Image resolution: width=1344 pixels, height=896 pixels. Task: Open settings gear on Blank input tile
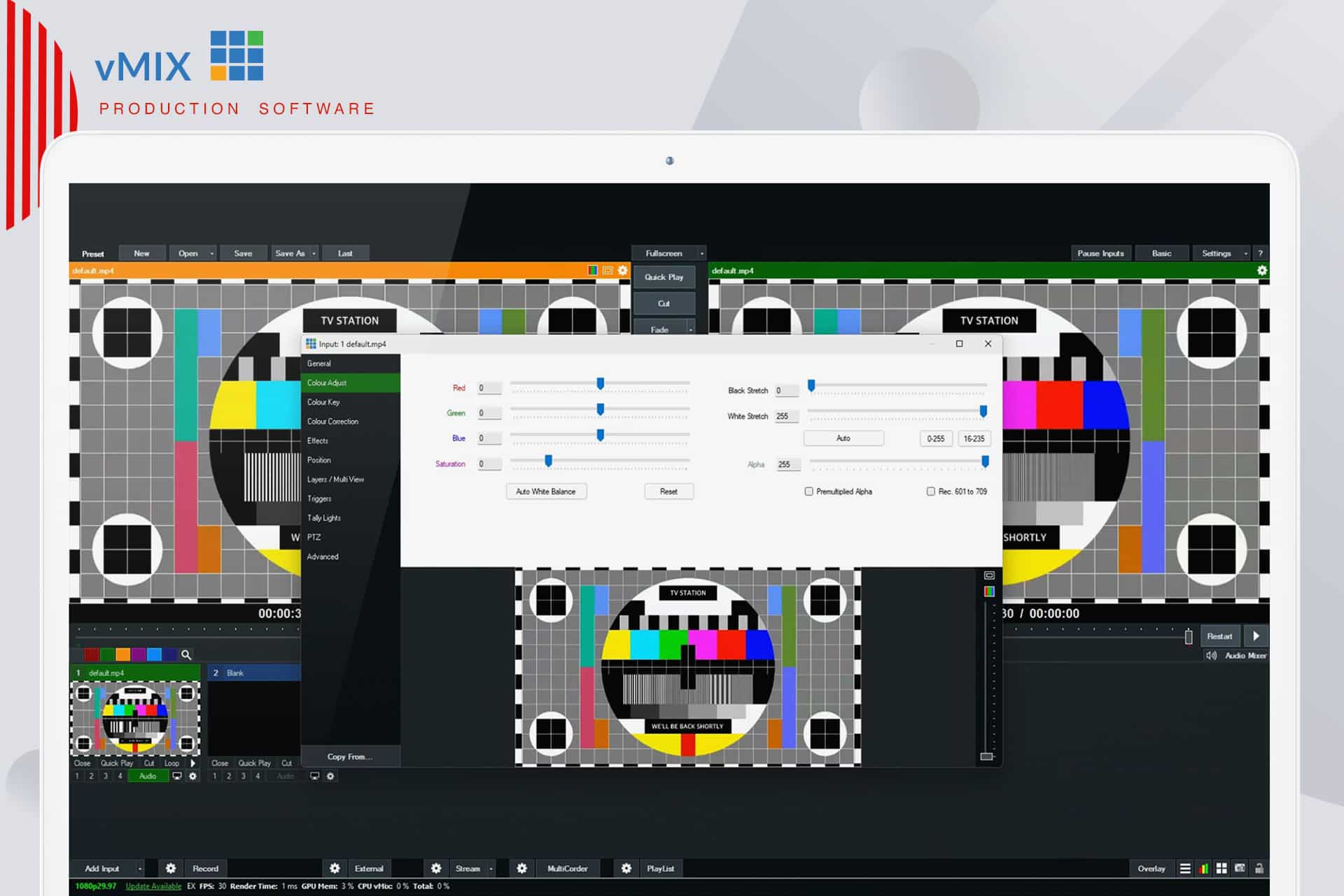click(x=330, y=776)
